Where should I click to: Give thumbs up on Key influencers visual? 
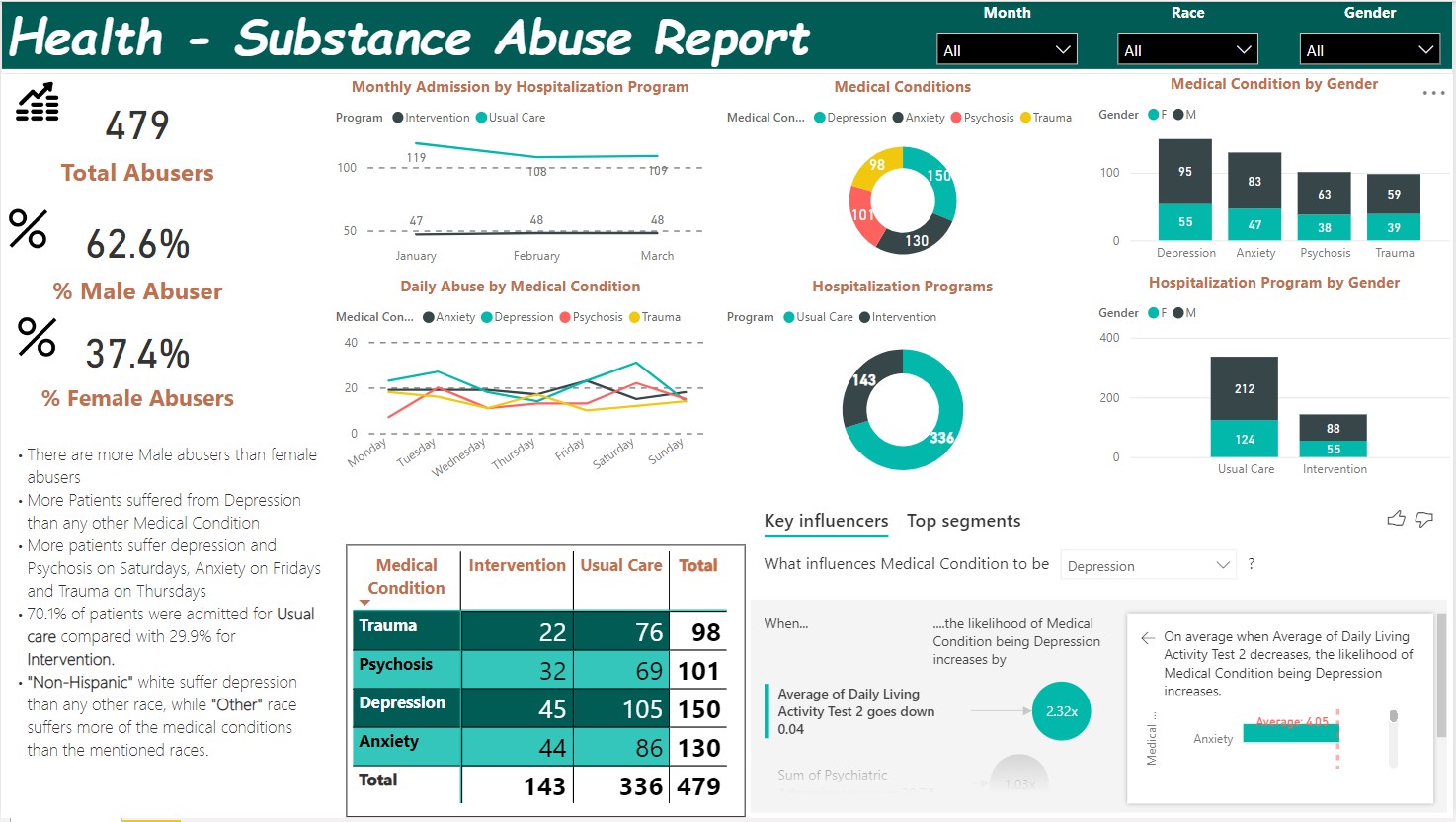click(x=1396, y=519)
